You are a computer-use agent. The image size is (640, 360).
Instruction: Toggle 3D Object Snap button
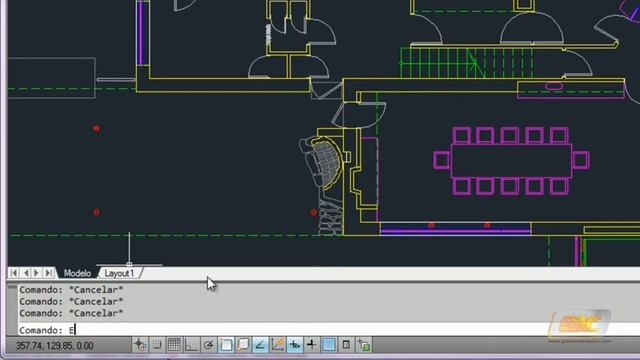click(243, 345)
